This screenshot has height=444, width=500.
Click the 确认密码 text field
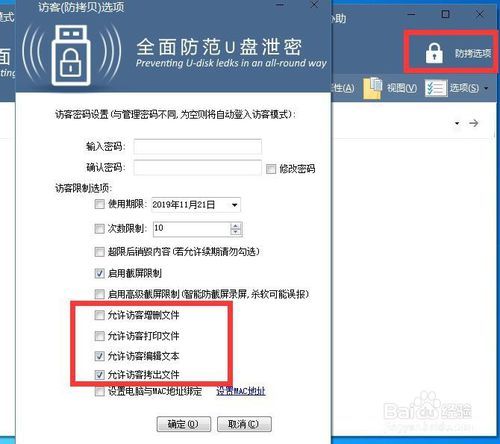(197, 167)
